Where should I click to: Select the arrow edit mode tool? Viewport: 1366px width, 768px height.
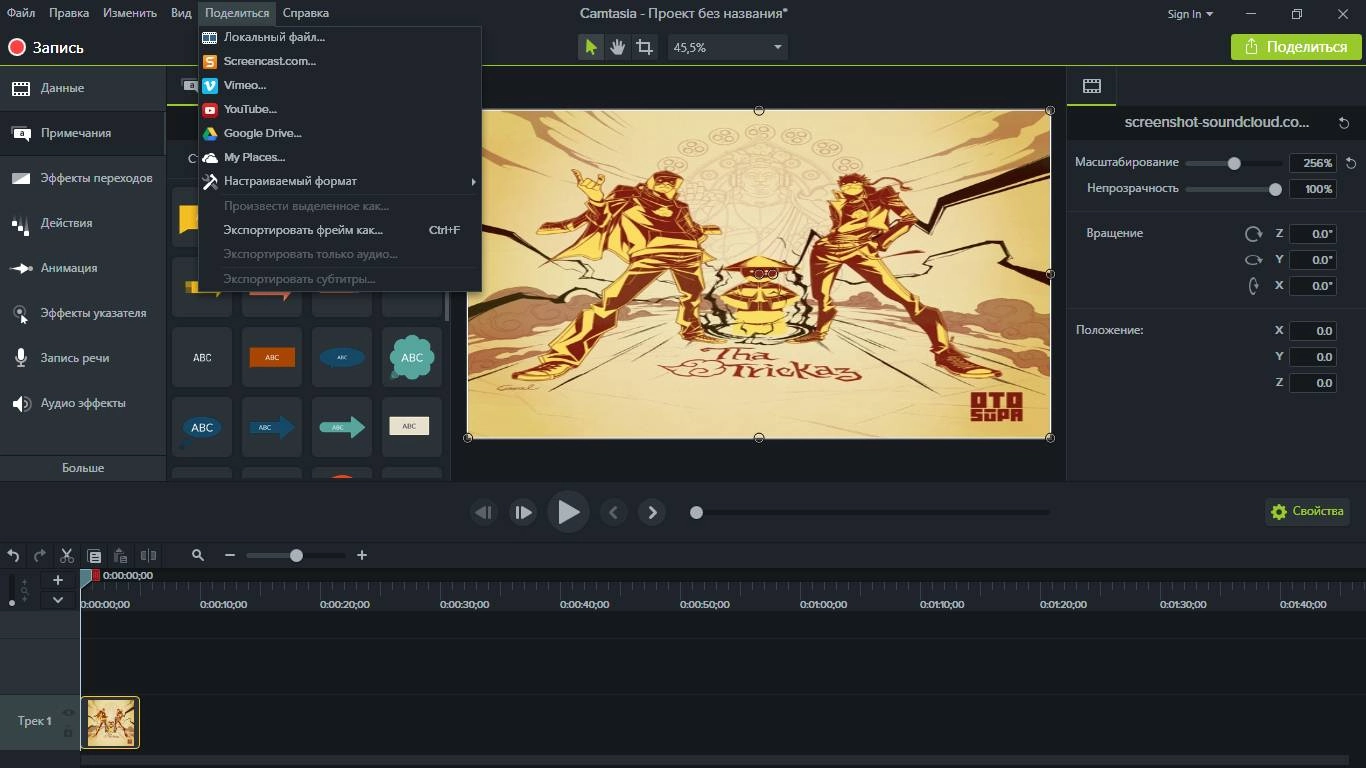pos(591,47)
